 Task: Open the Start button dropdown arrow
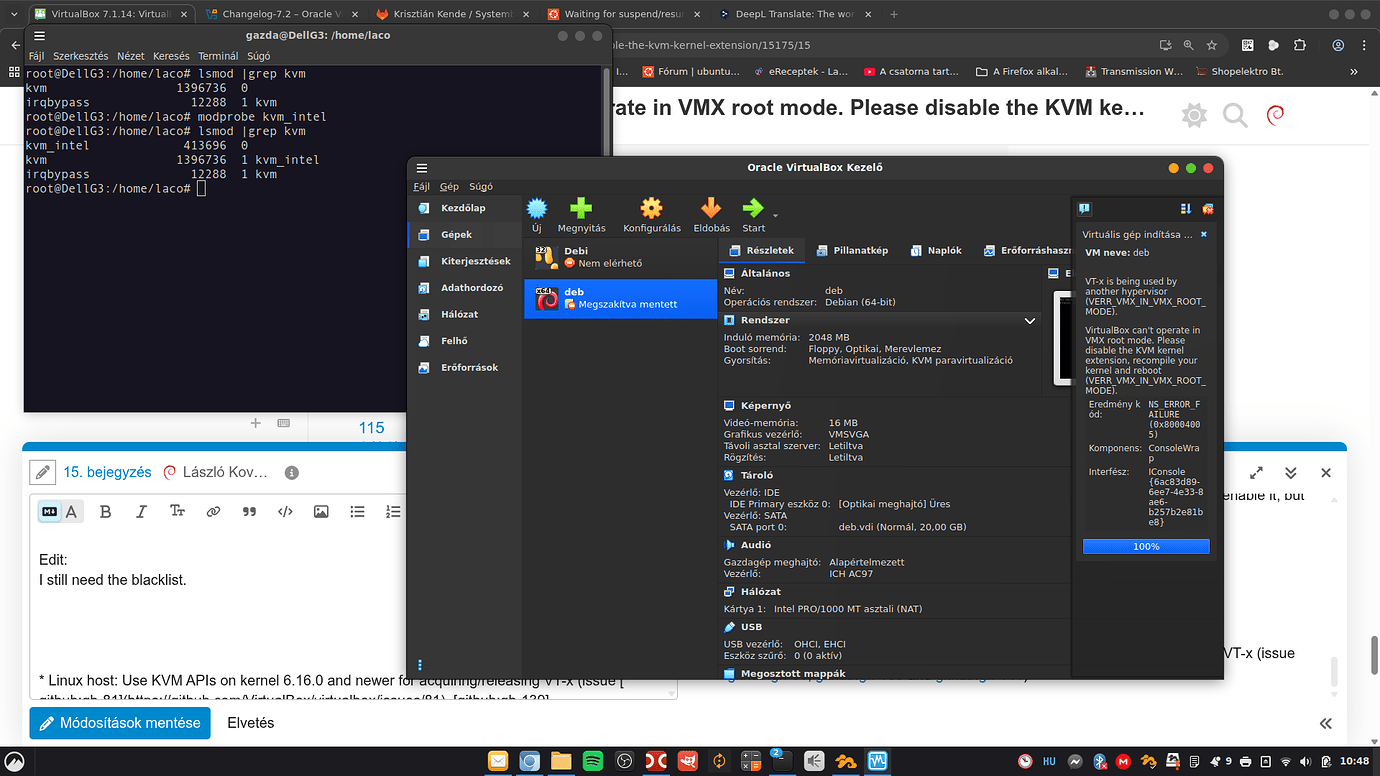tap(775, 214)
